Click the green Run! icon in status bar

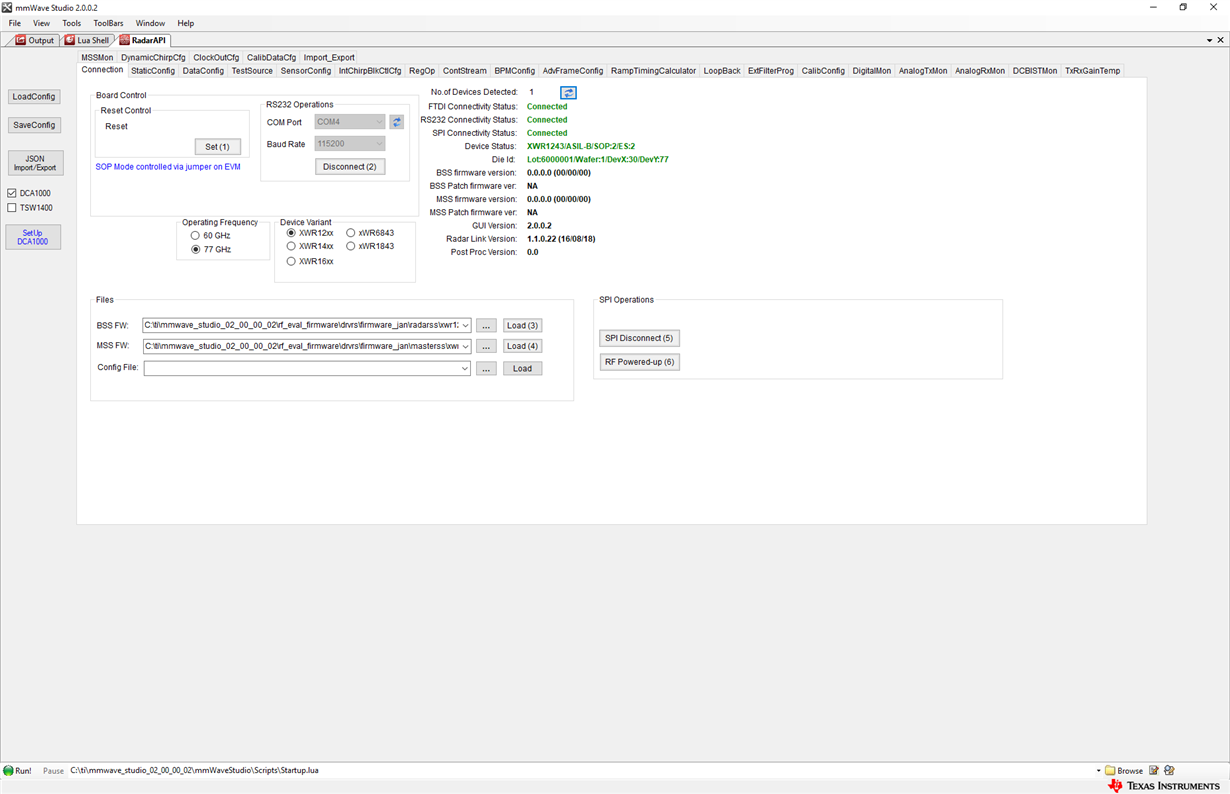[9, 771]
